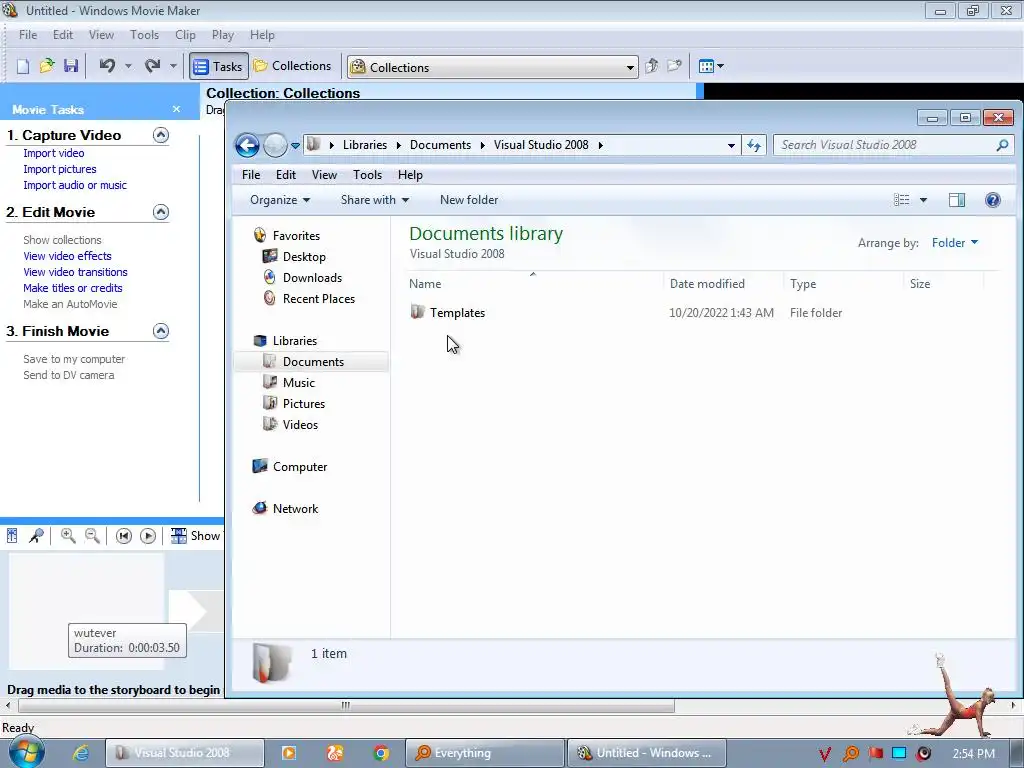Select the Templates folder

tap(457, 313)
